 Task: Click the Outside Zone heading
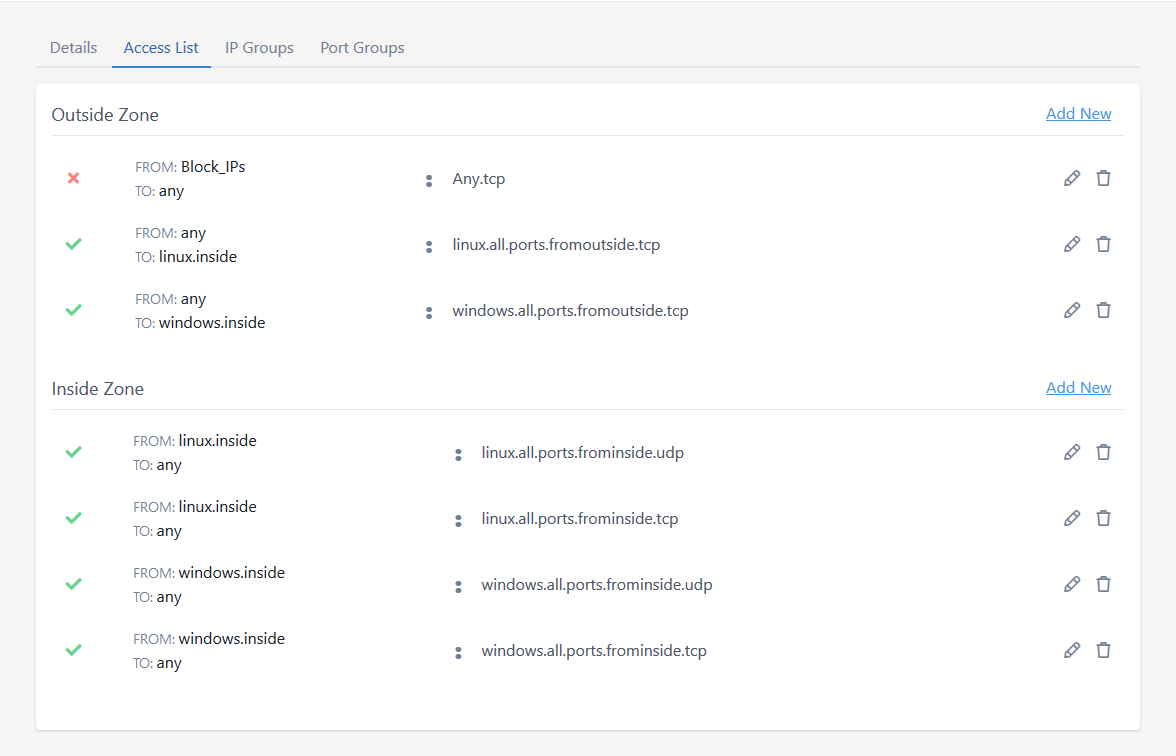(x=105, y=115)
